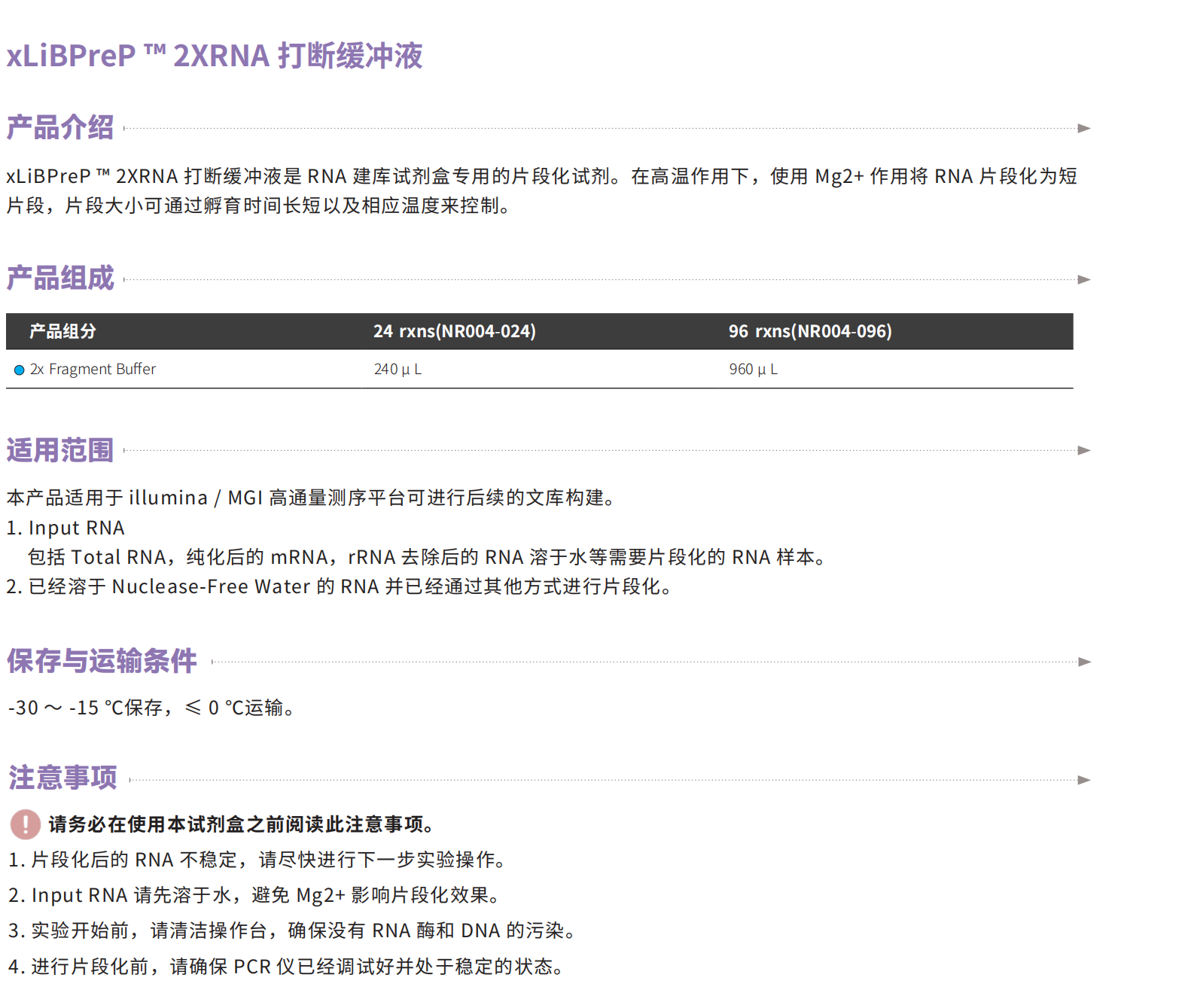Select the 产品组成 section heading
This screenshot has width=1188, height=1008.
pyautogui.click(x=60, y=278)
